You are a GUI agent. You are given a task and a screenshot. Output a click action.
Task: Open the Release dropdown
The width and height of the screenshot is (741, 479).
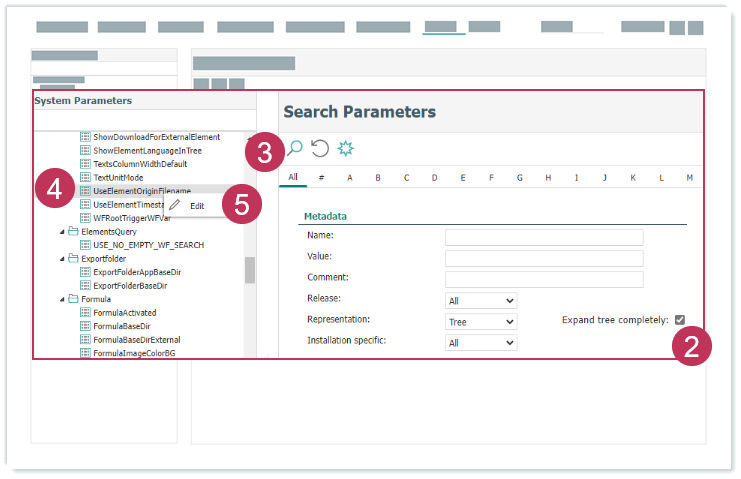point(481,300)
